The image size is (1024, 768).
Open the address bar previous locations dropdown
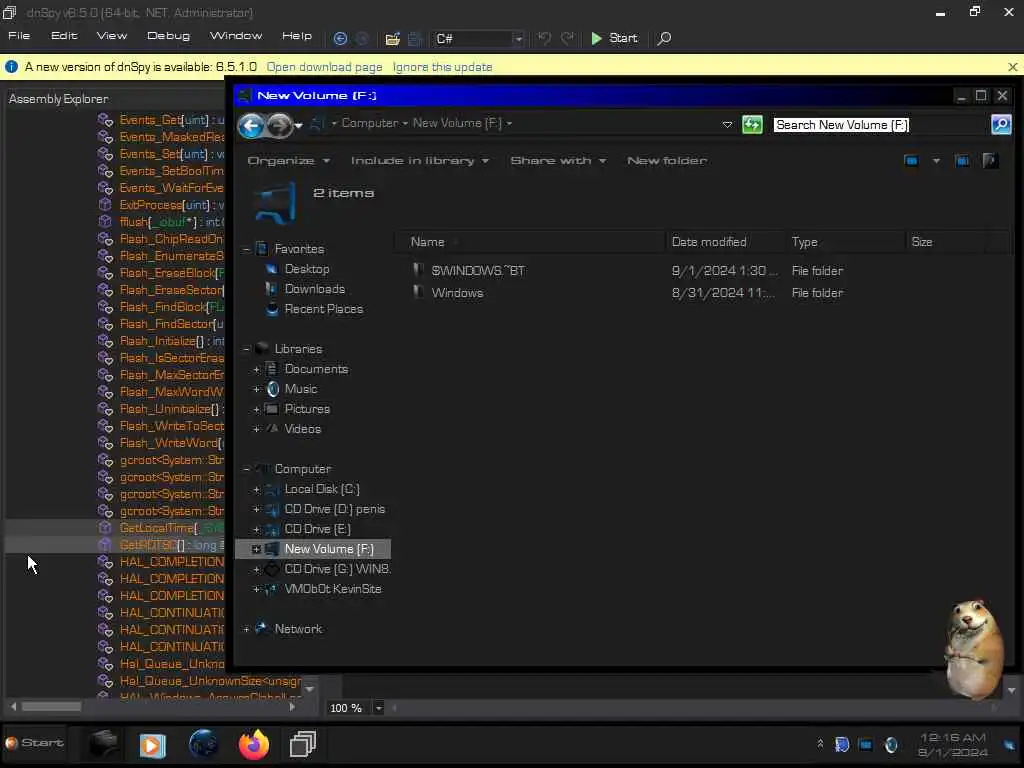[x=727, y=124]
